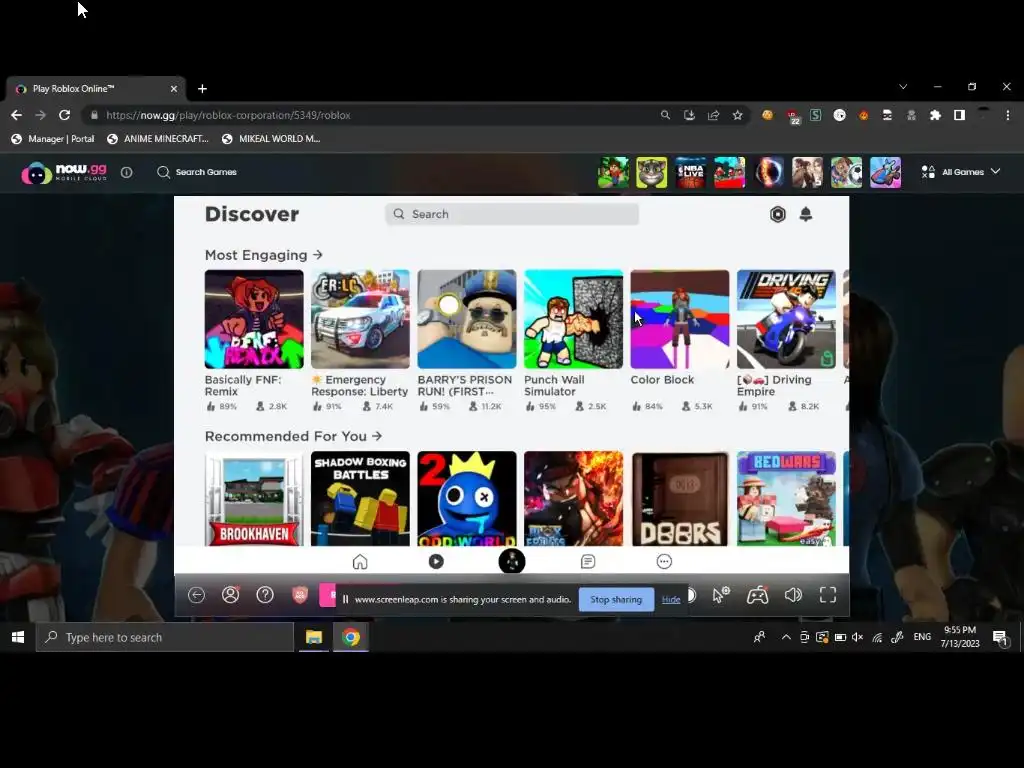
Task: Click the cookie extension icon
Action: [767, 115]
